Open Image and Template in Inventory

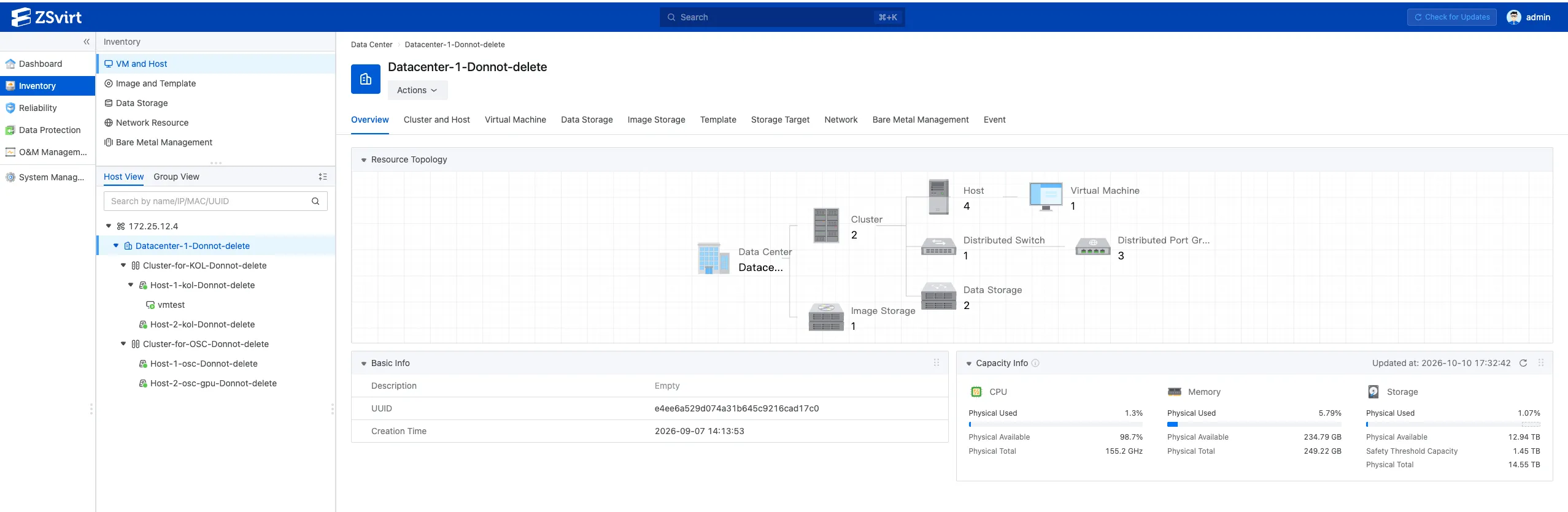click(x=216, y=83)
